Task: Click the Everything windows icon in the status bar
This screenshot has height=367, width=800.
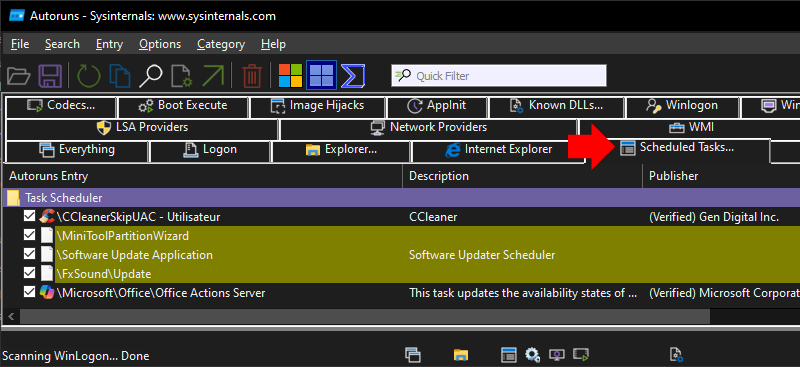Action: (x=412, y=354)
